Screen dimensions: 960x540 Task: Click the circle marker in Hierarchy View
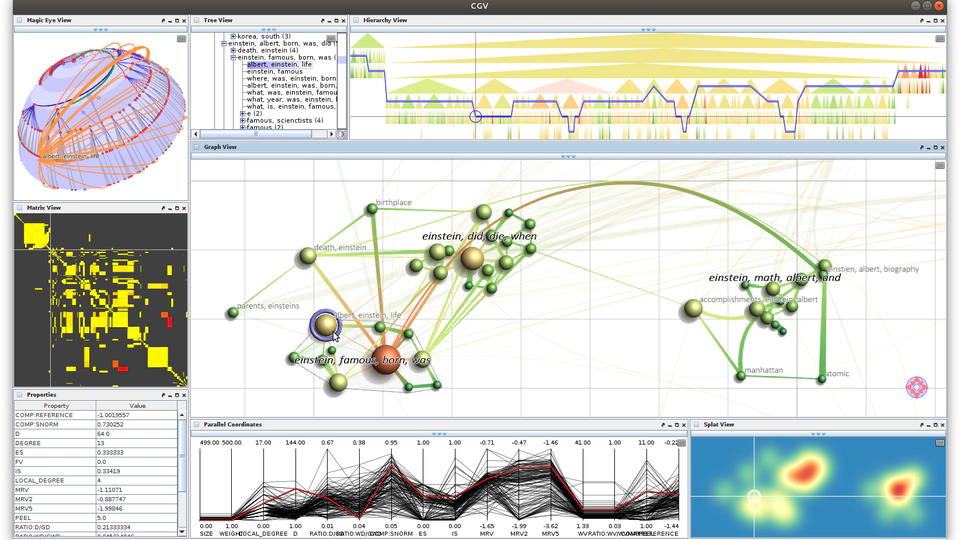(475, 116)
